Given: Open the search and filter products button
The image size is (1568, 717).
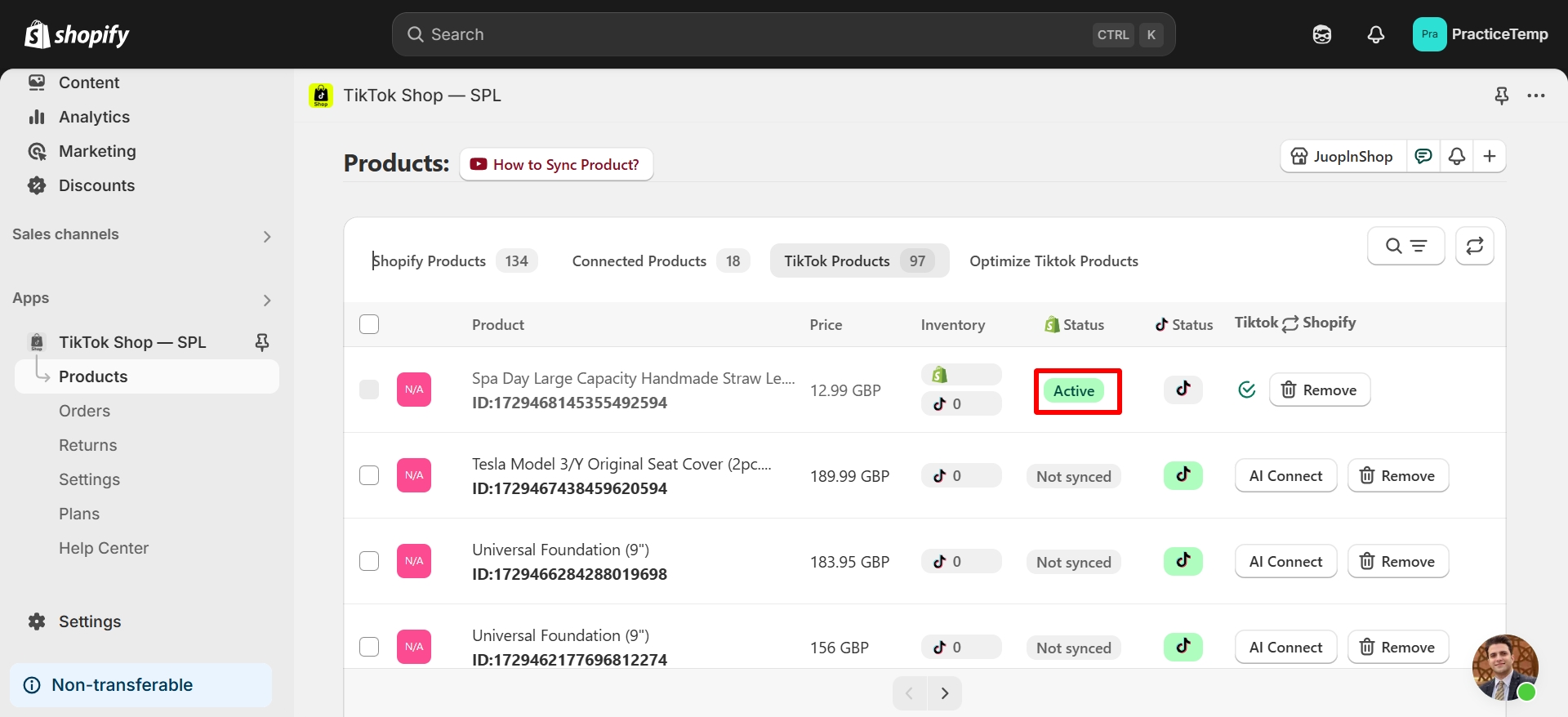Looking at the screenshot, I should point(1405,246).
